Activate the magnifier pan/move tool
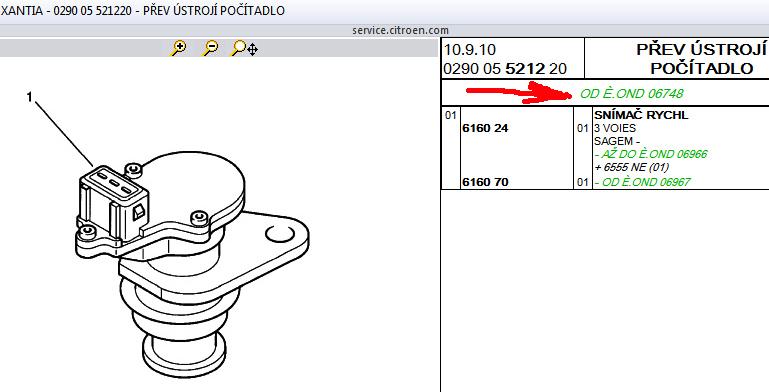 pyautogui.click(x=244, y=48)
